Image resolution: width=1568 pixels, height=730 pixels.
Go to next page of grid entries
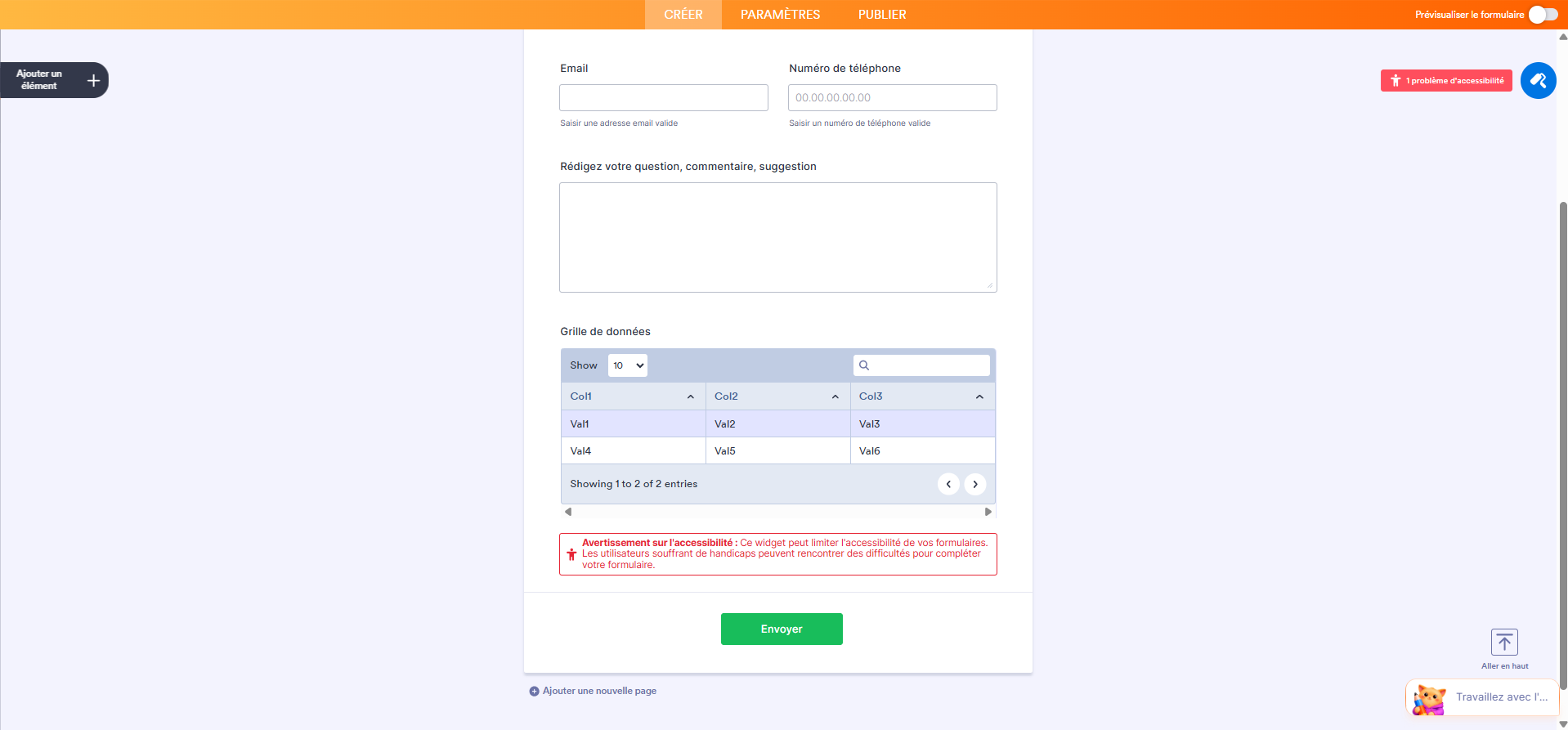[x=974, y=483]
